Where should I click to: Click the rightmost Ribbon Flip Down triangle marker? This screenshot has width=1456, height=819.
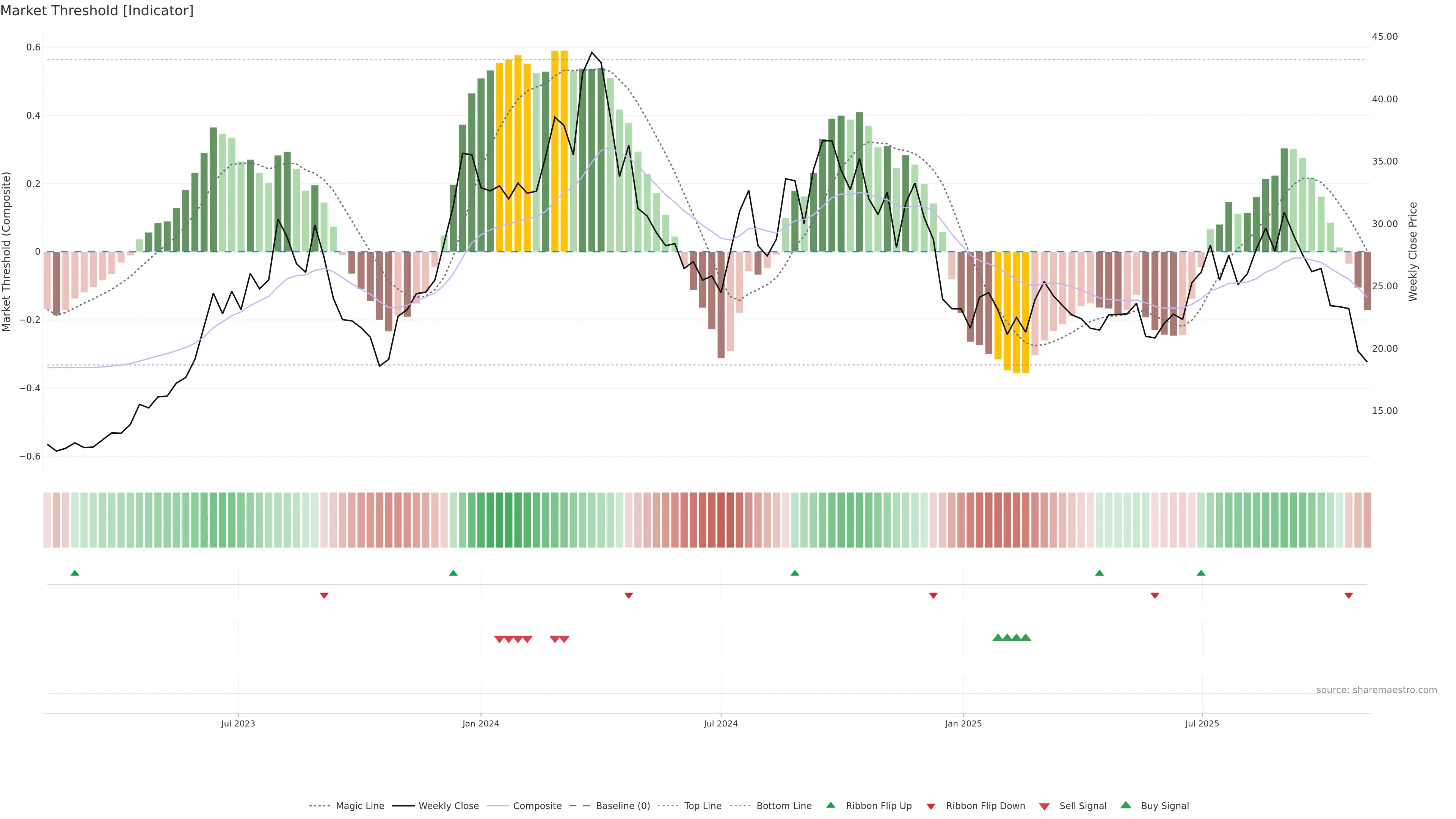pyautogui.click(x=1349, y=596)
